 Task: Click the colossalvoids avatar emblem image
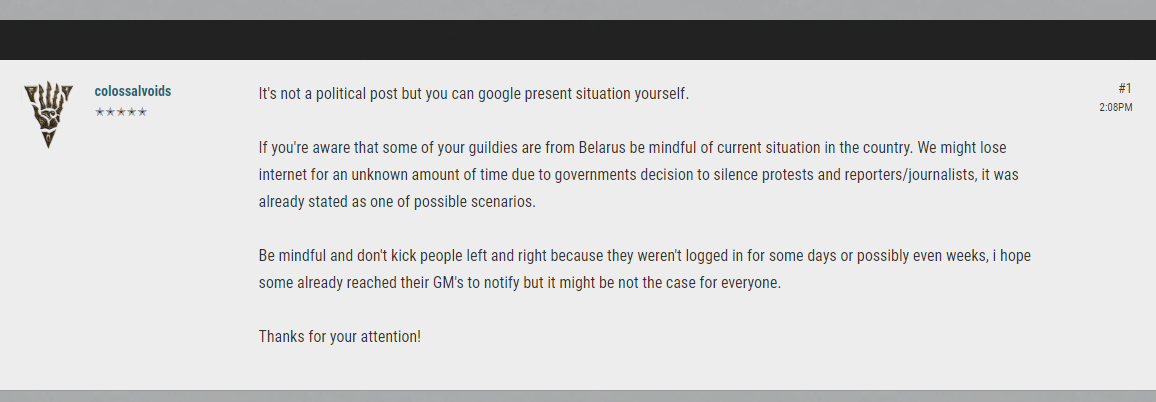click(48, 115)
